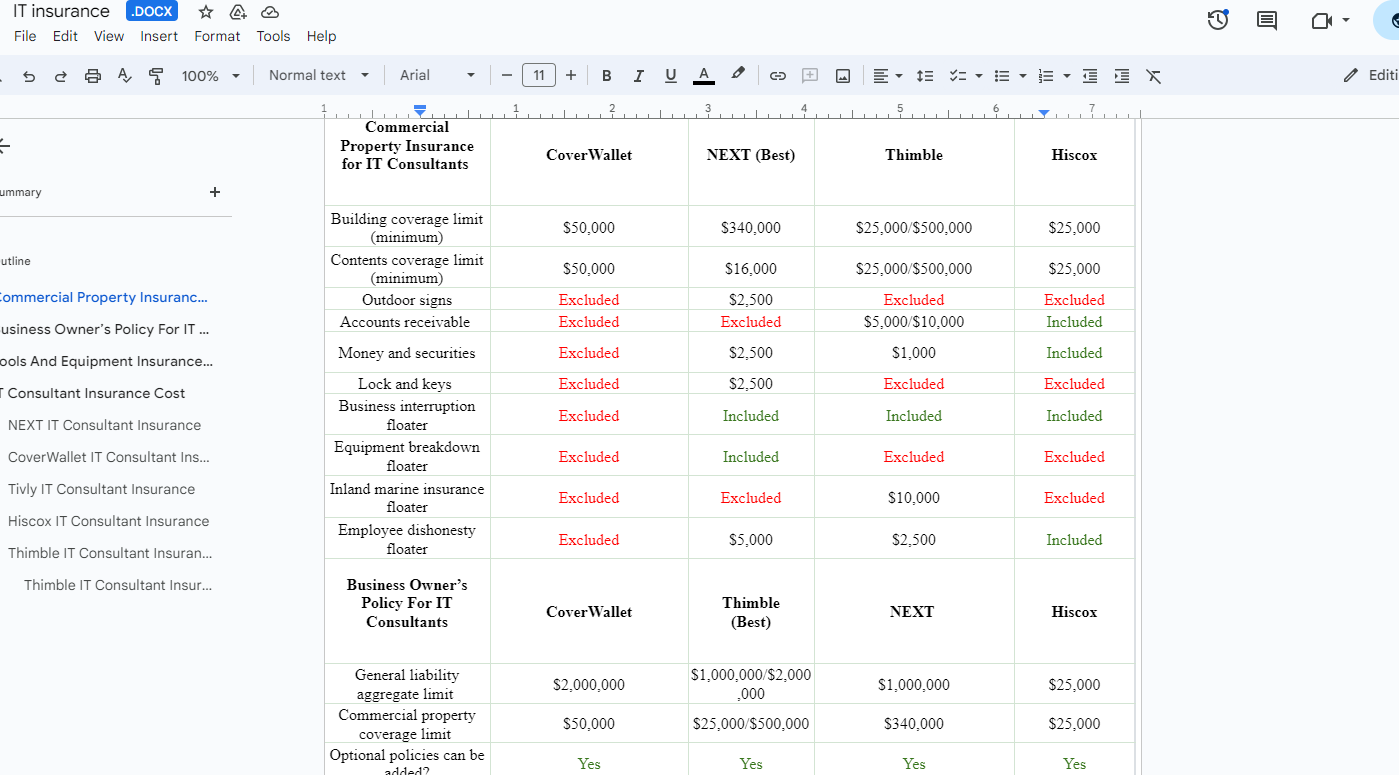The image size is (1399, 775).
Task: Click the Inland marine $10,000 cell
Action: [x=914, y=498]
